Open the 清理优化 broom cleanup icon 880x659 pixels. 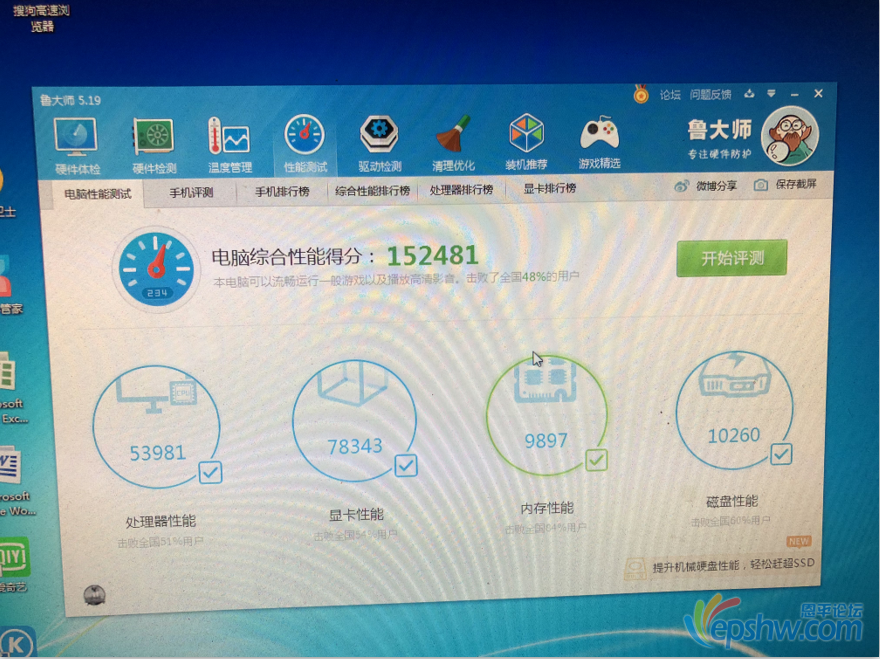coord(453,134)
